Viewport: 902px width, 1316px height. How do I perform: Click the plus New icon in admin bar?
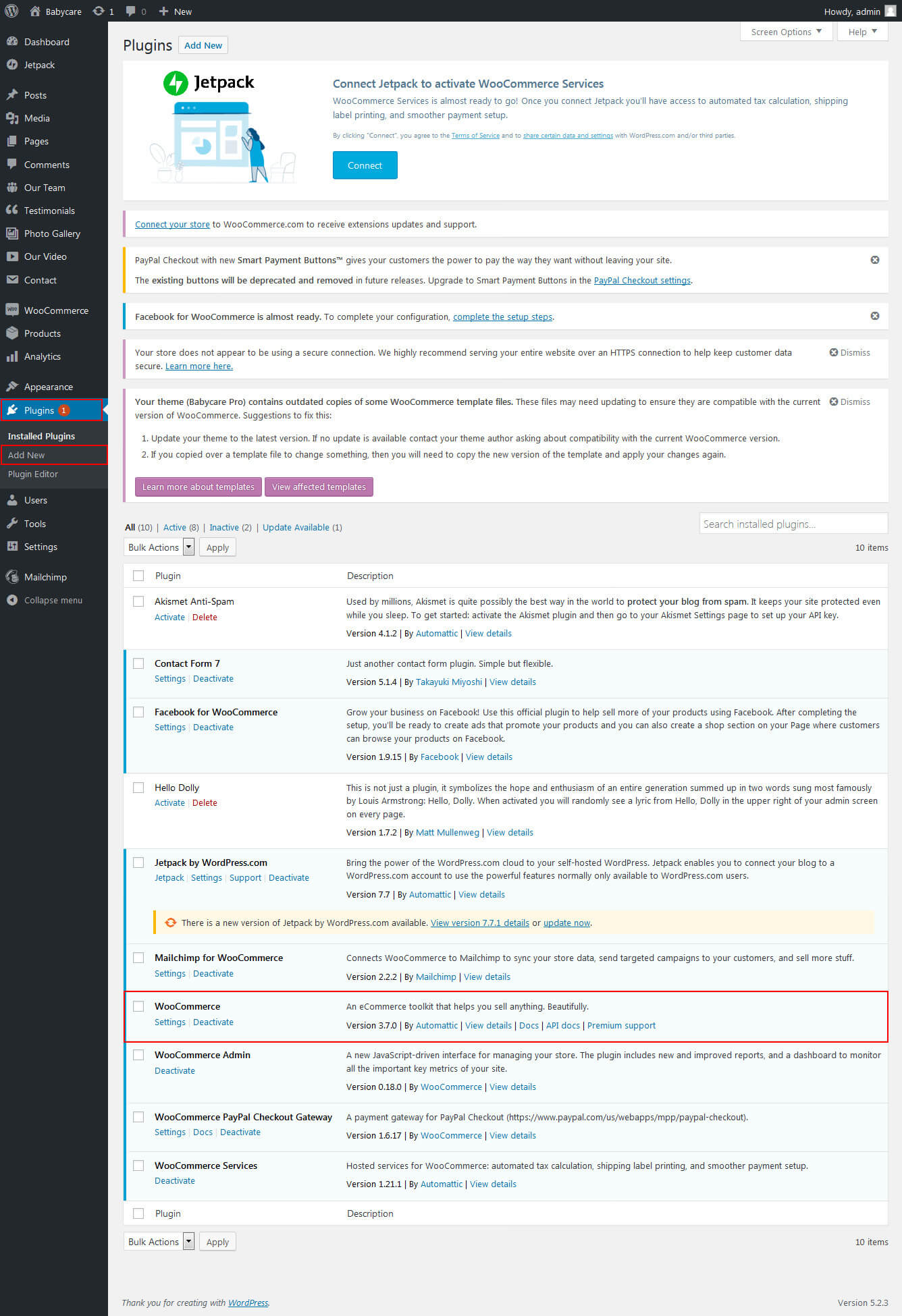click(163, 11)
